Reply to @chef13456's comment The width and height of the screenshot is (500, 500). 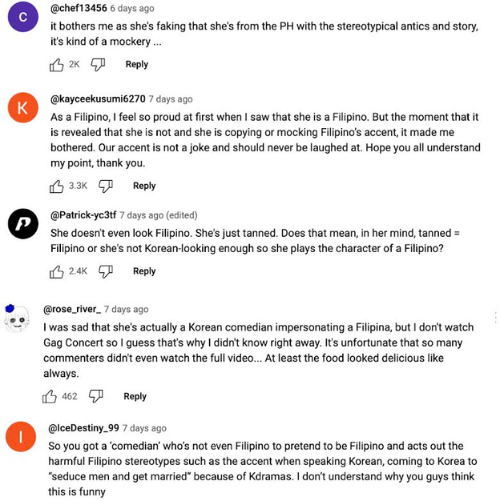(137, 64)
